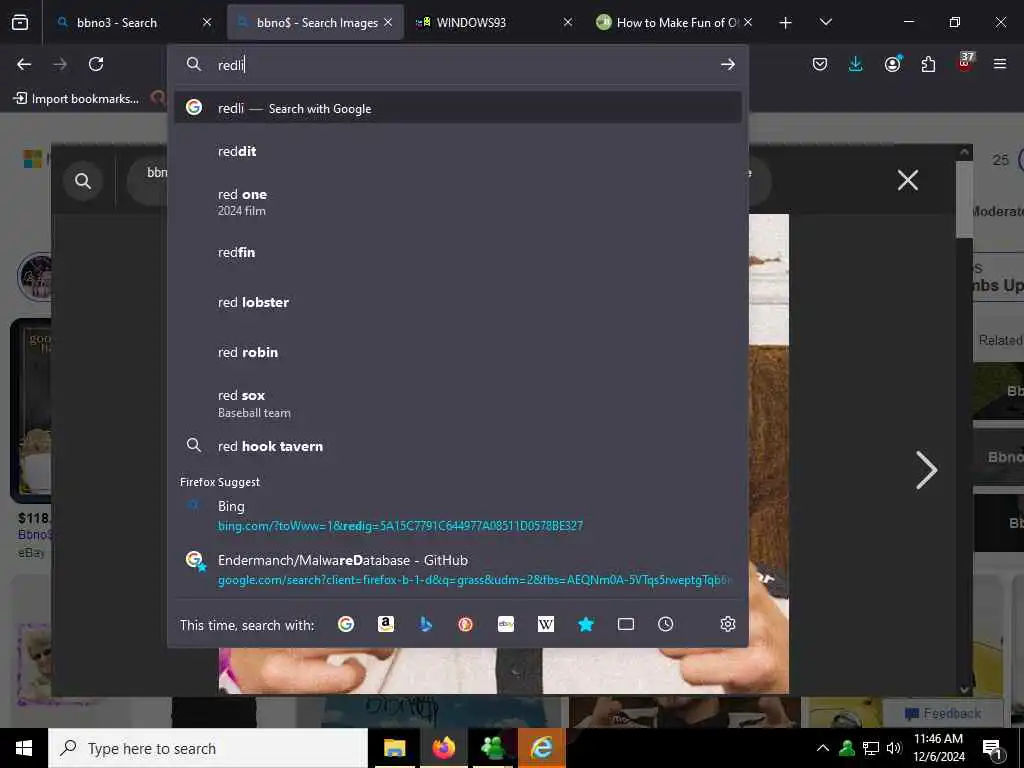Click the image viewer scrollbar thumb

[964, 199]
